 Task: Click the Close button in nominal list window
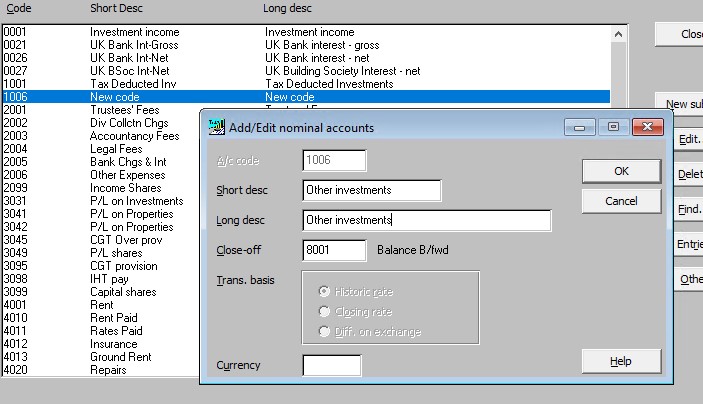point(679,34)
